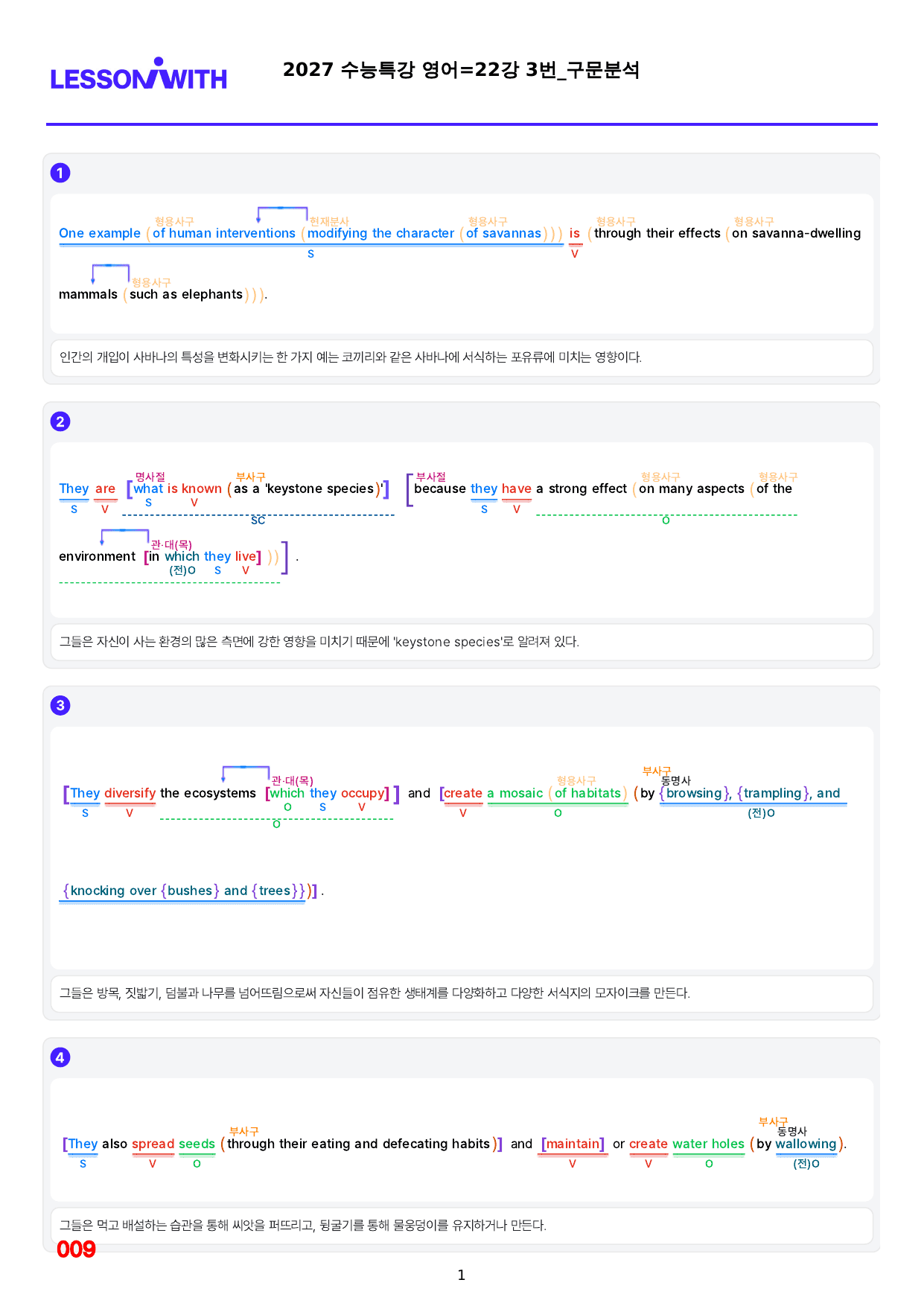The height and width of the screenshot is (1306, 924).
Task: Click the word 'trampling'
Action: click(x=772, y=793)
